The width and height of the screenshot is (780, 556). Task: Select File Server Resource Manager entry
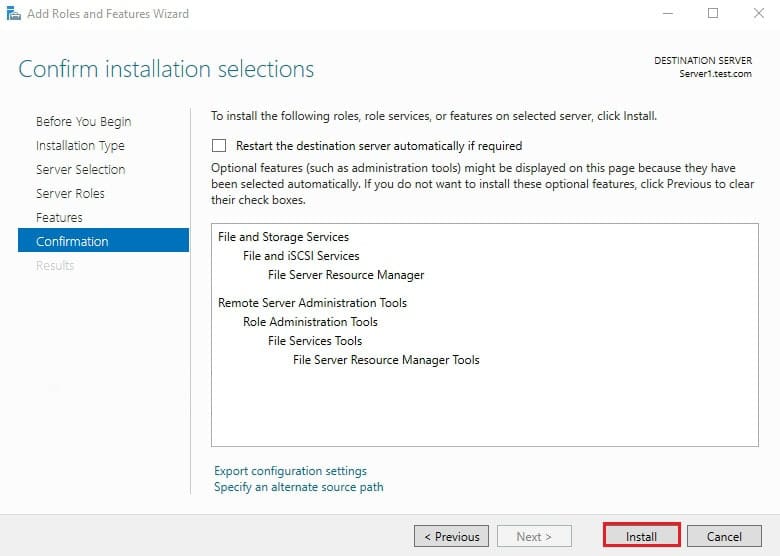(x=346, y=275)
